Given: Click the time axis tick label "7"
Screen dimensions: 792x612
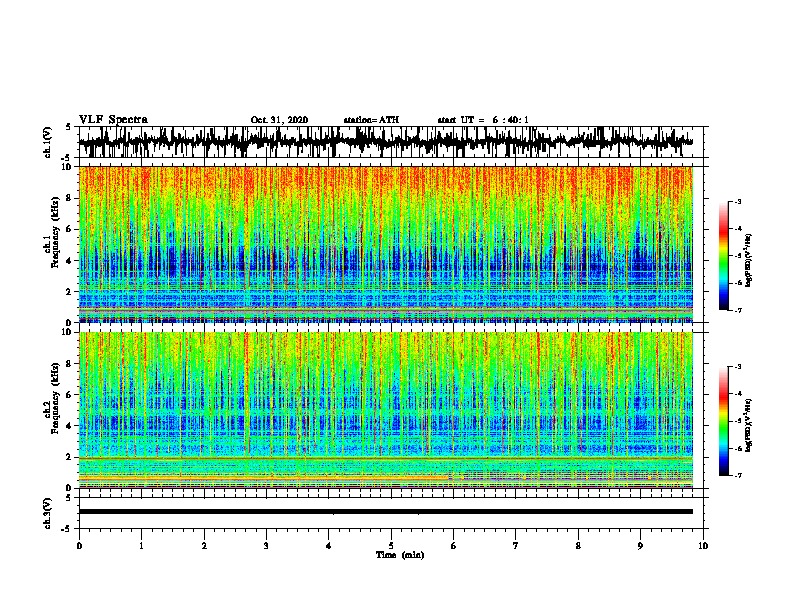Looking at the screenshot, I should pyautogui.click(x=516, y=546).
